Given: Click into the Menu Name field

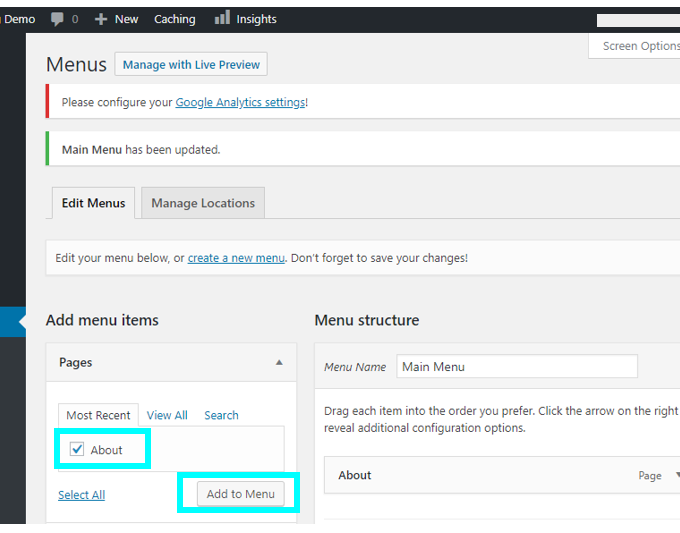Looking at the screenshot, I should 517,366.
